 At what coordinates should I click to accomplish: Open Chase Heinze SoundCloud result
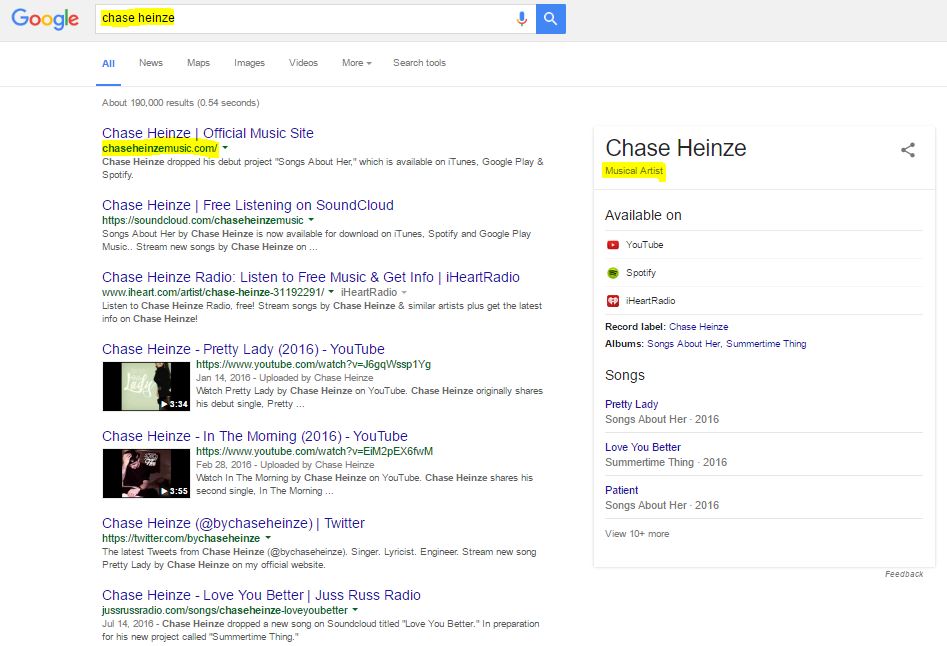point(248,205)
